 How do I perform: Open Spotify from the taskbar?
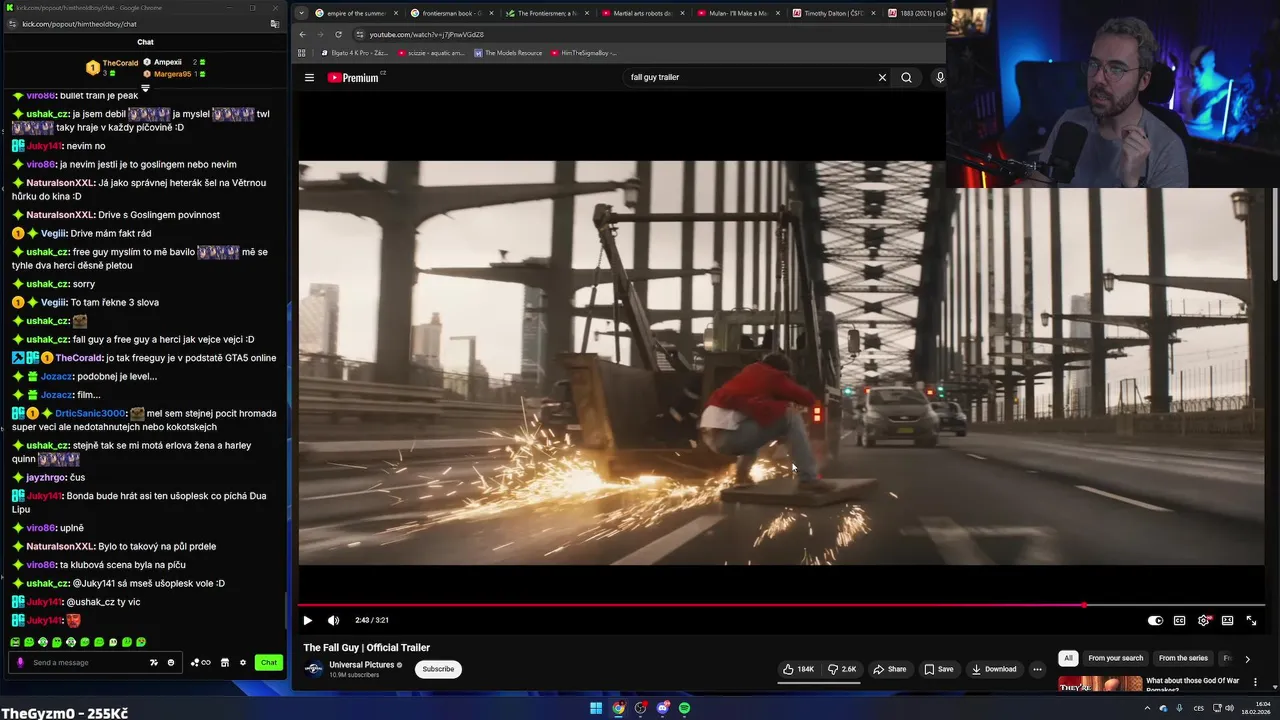pos(684,708)
